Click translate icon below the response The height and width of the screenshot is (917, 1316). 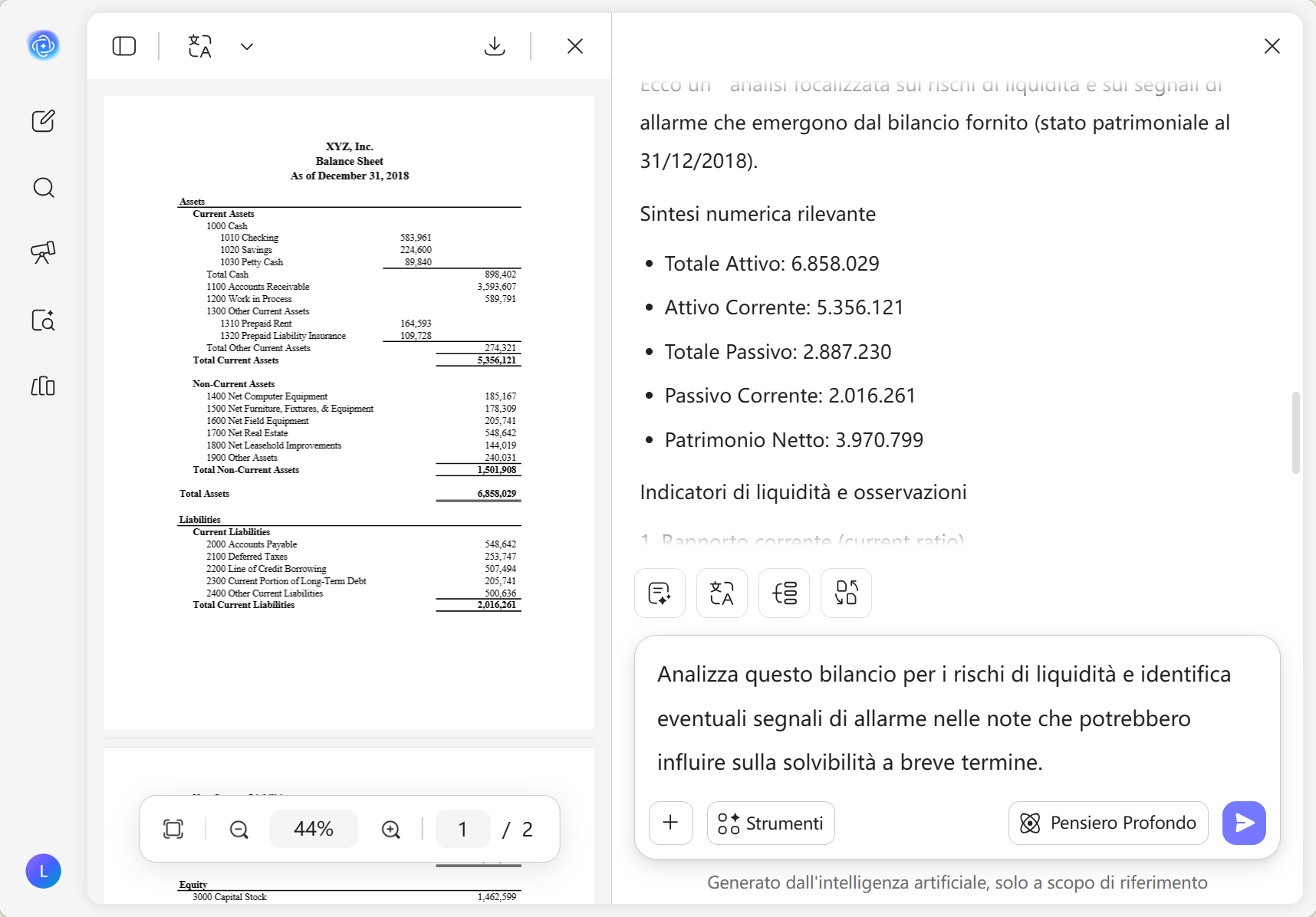click(x=722, y=593)
